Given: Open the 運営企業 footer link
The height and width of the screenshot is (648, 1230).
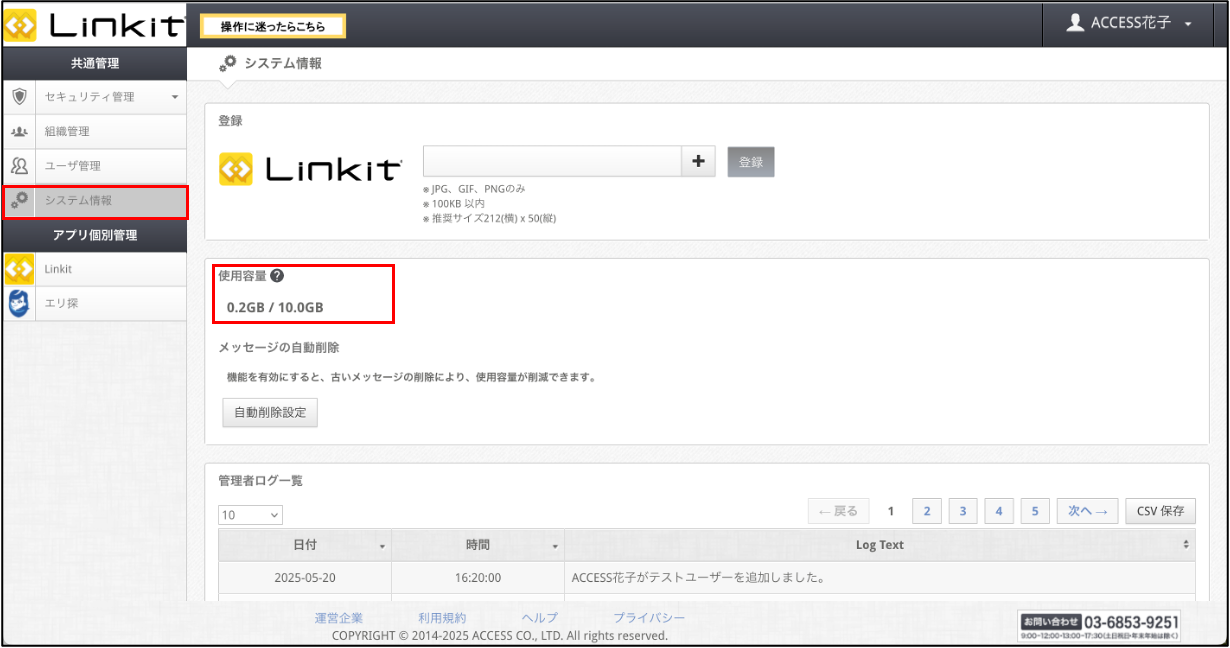Looking at the screenshot, I should click(339, 618).
